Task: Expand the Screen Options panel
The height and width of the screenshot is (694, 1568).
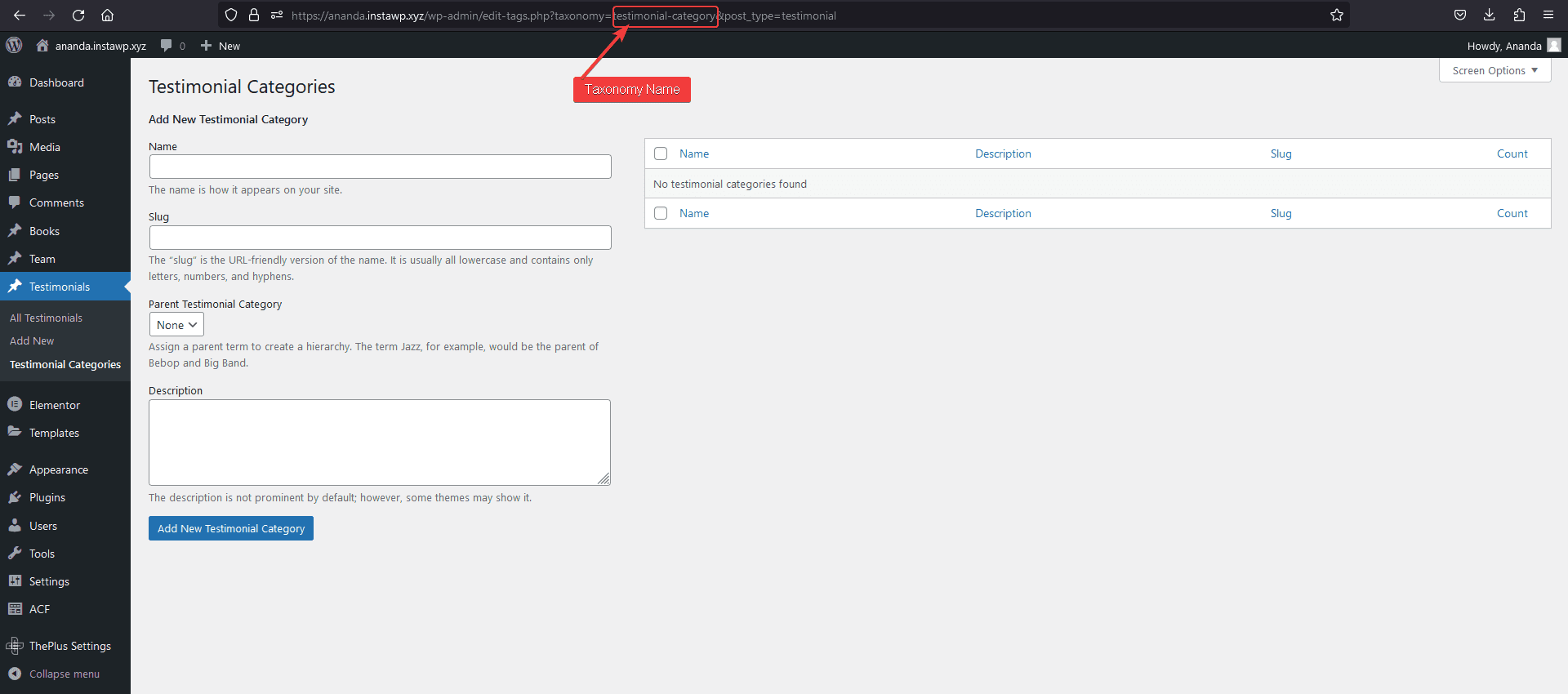Action: coord(1494,70)
